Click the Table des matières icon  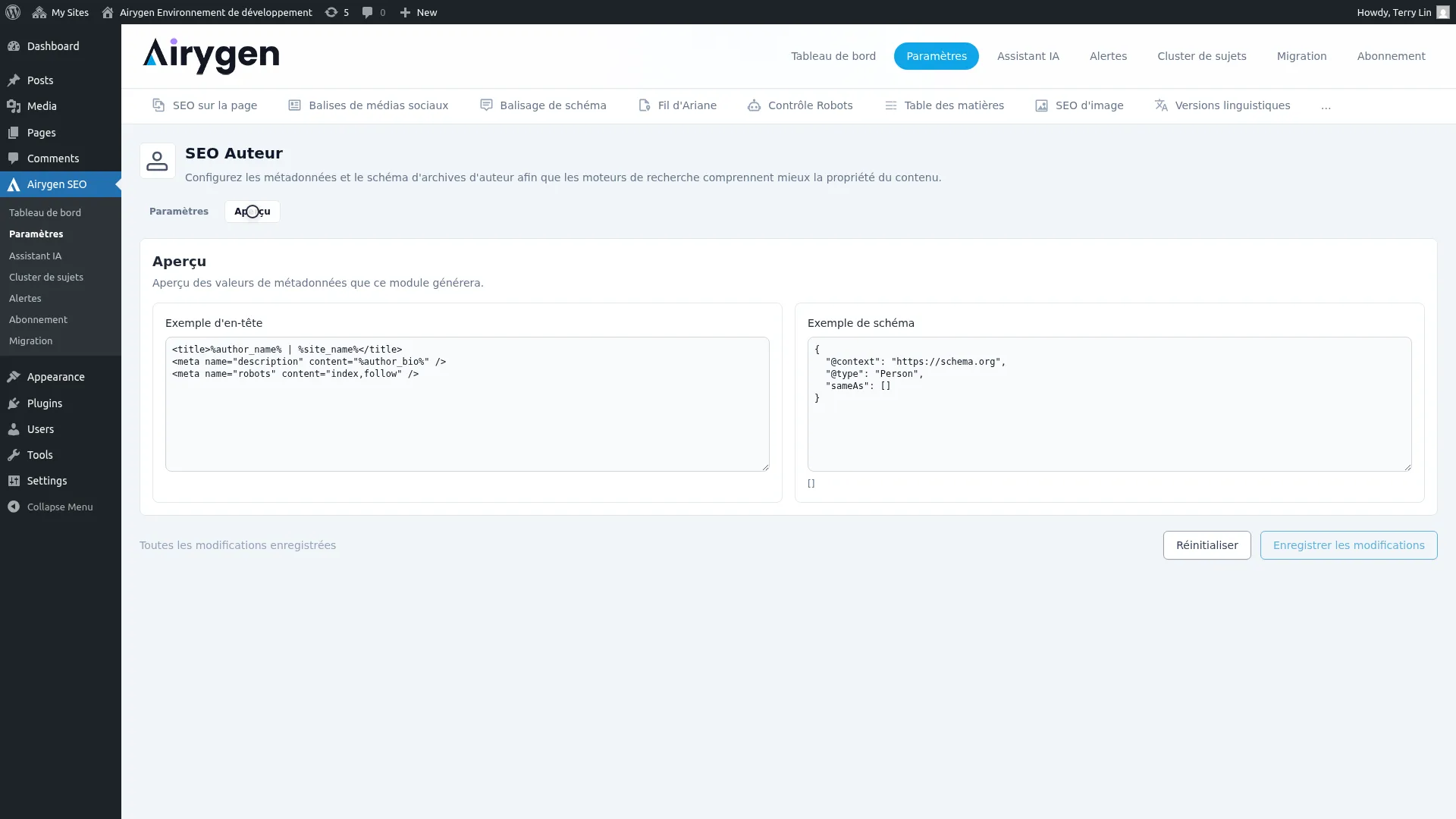click(x=891, y=105)
